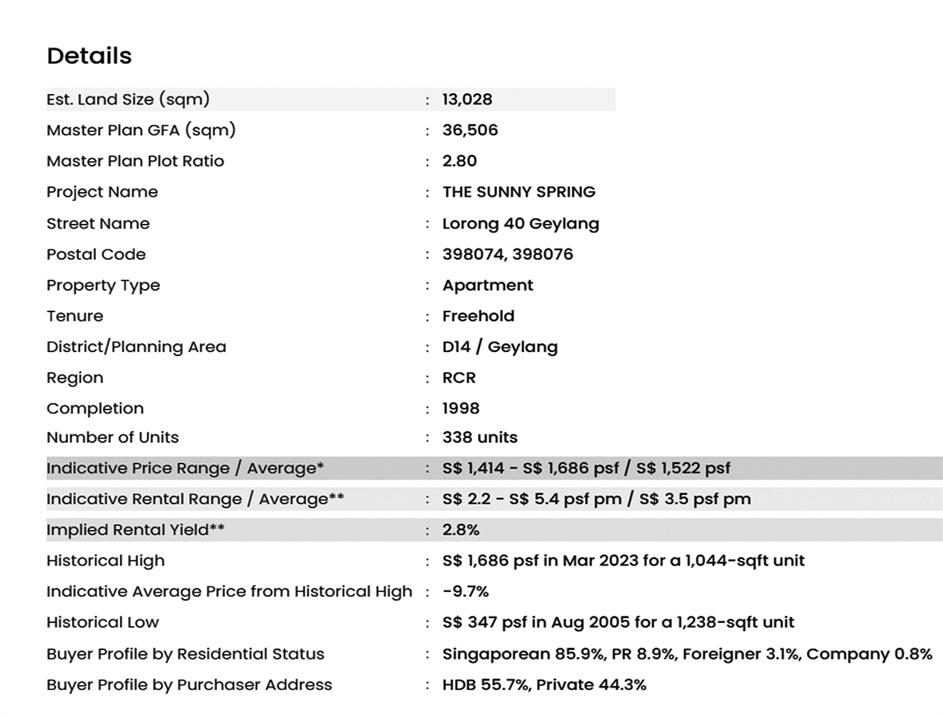Select project name THE SUNNY SPRING
Image resolution: width=943 pixels, height=717 pixels.
point(518,192)
